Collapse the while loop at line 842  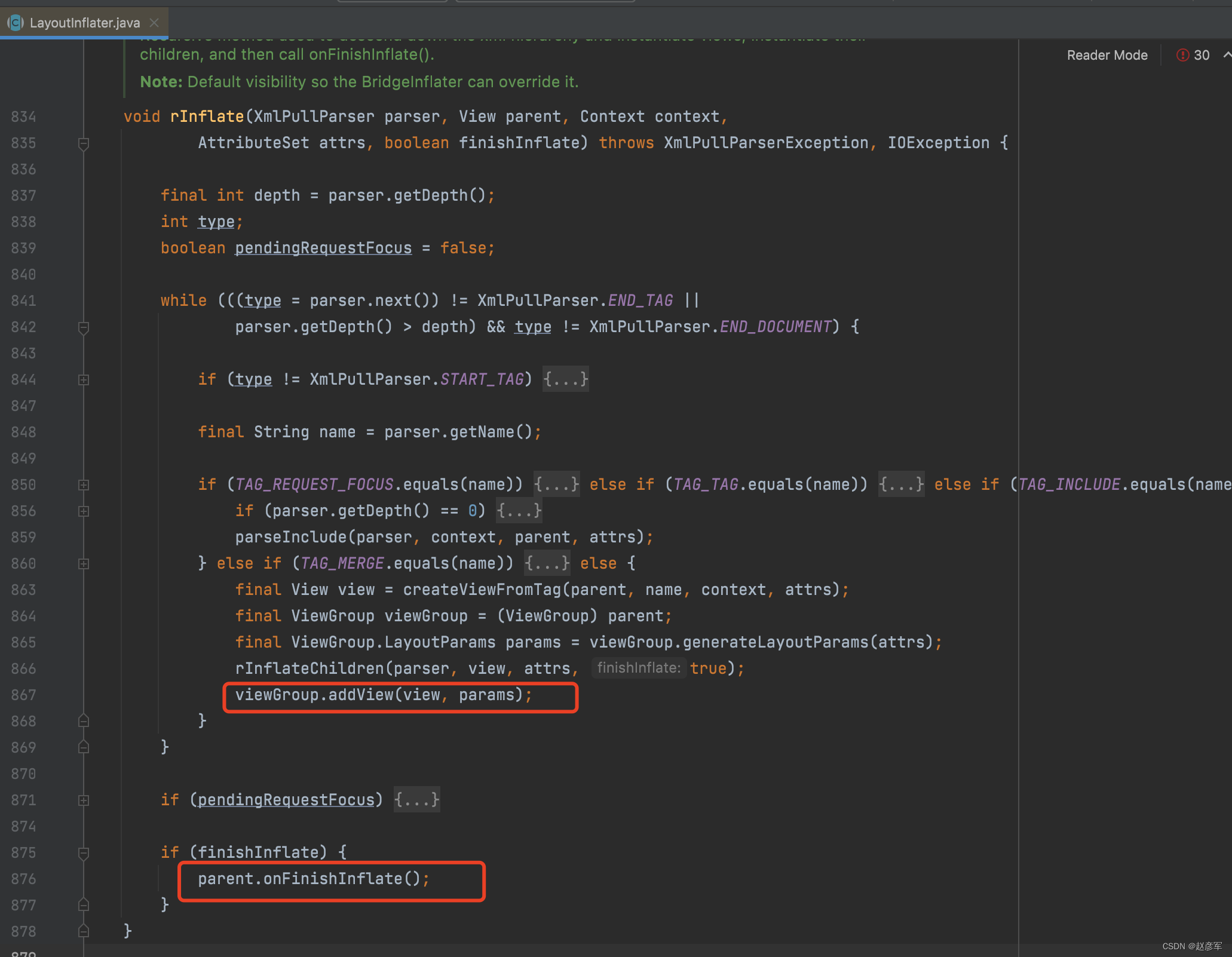point(84,327)
